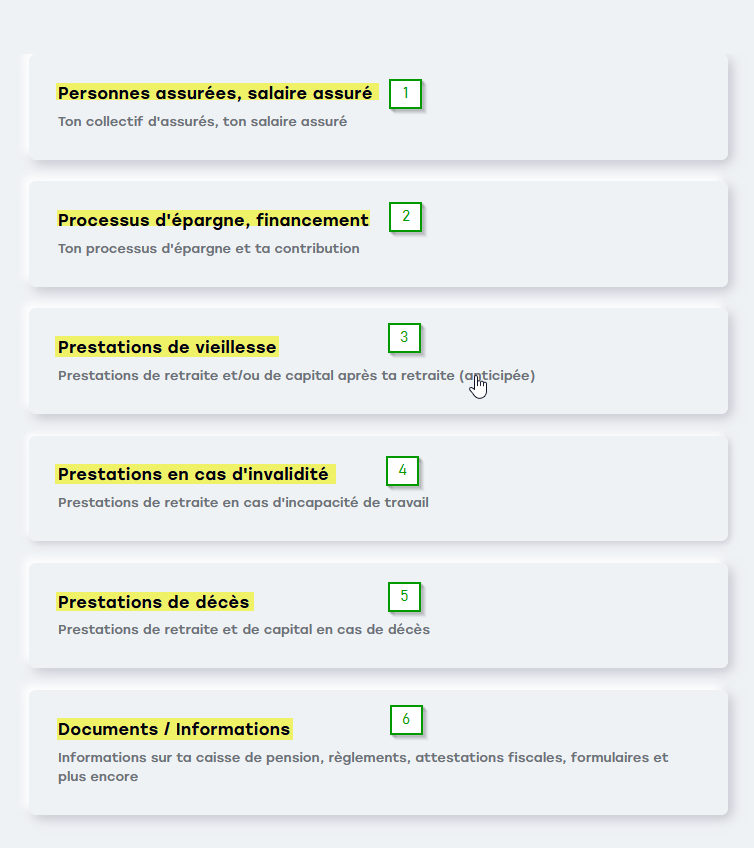Click the green numbered box 5
This screenshot has width=754, height=848.
[x=404, y=597]
